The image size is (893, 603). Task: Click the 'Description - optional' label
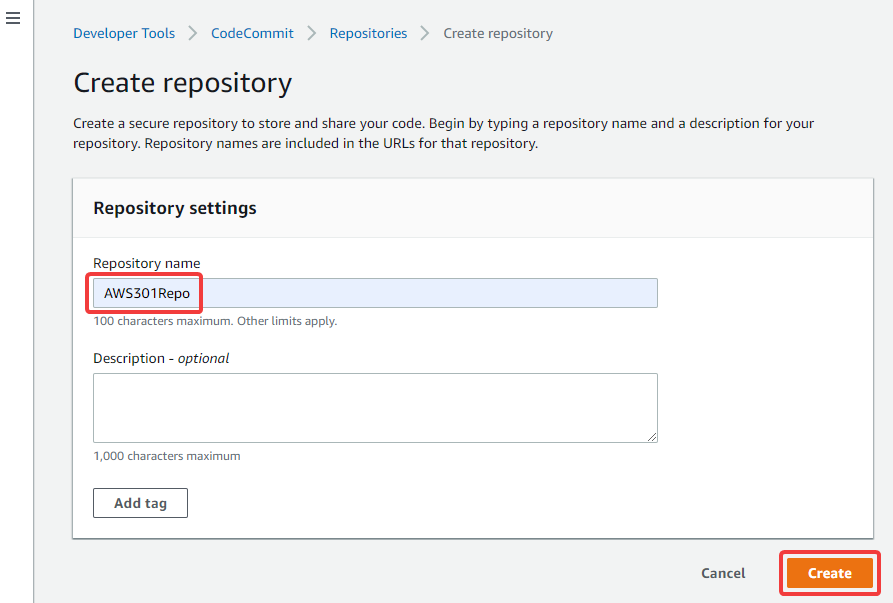coord(161,358)
